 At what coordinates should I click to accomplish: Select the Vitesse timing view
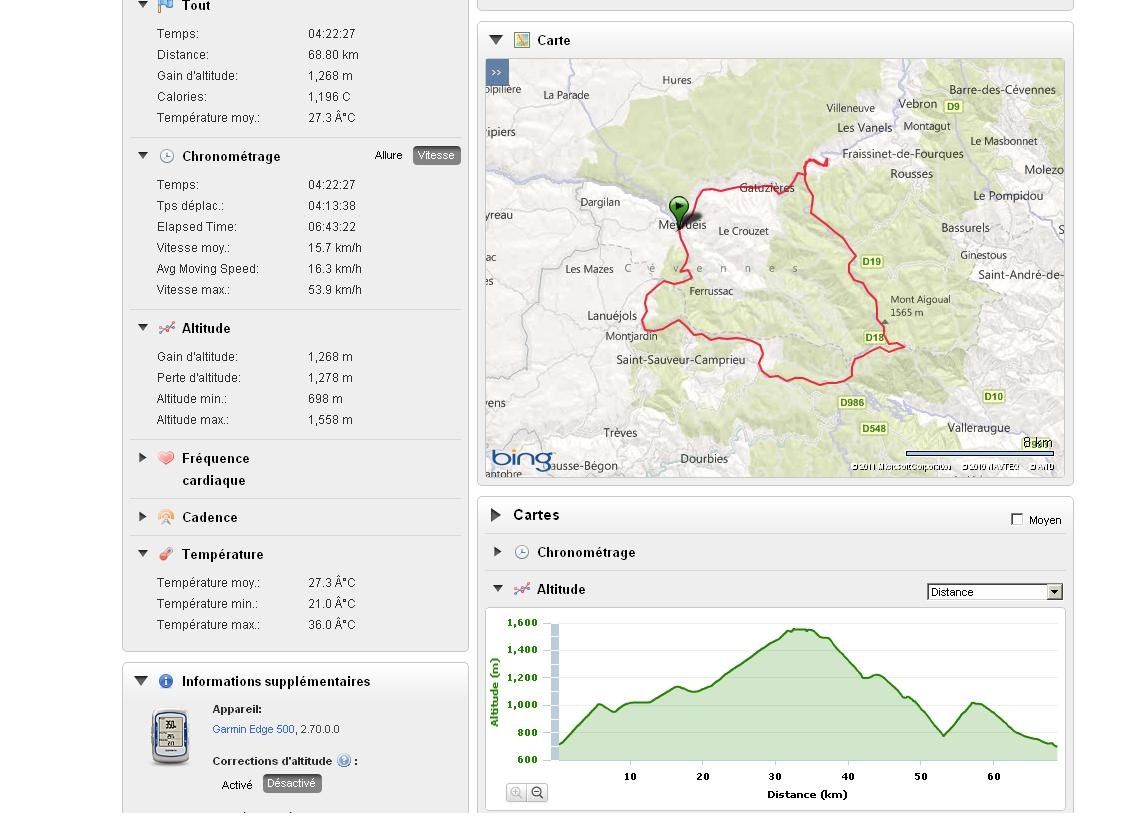[436, 155]
